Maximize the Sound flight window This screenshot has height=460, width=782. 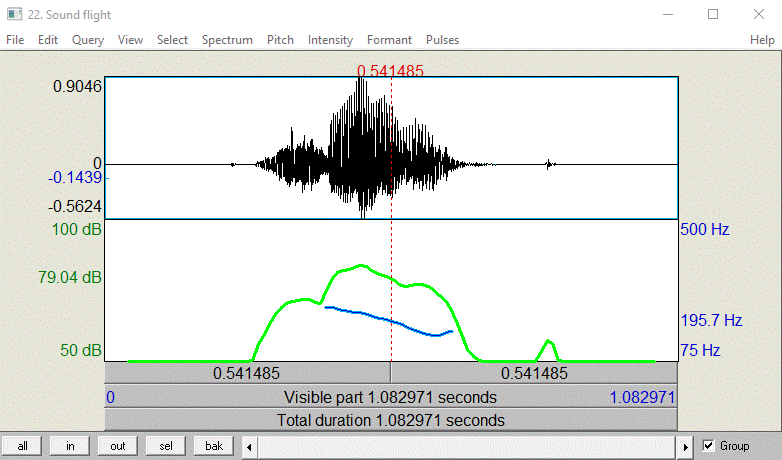(713, 14)
